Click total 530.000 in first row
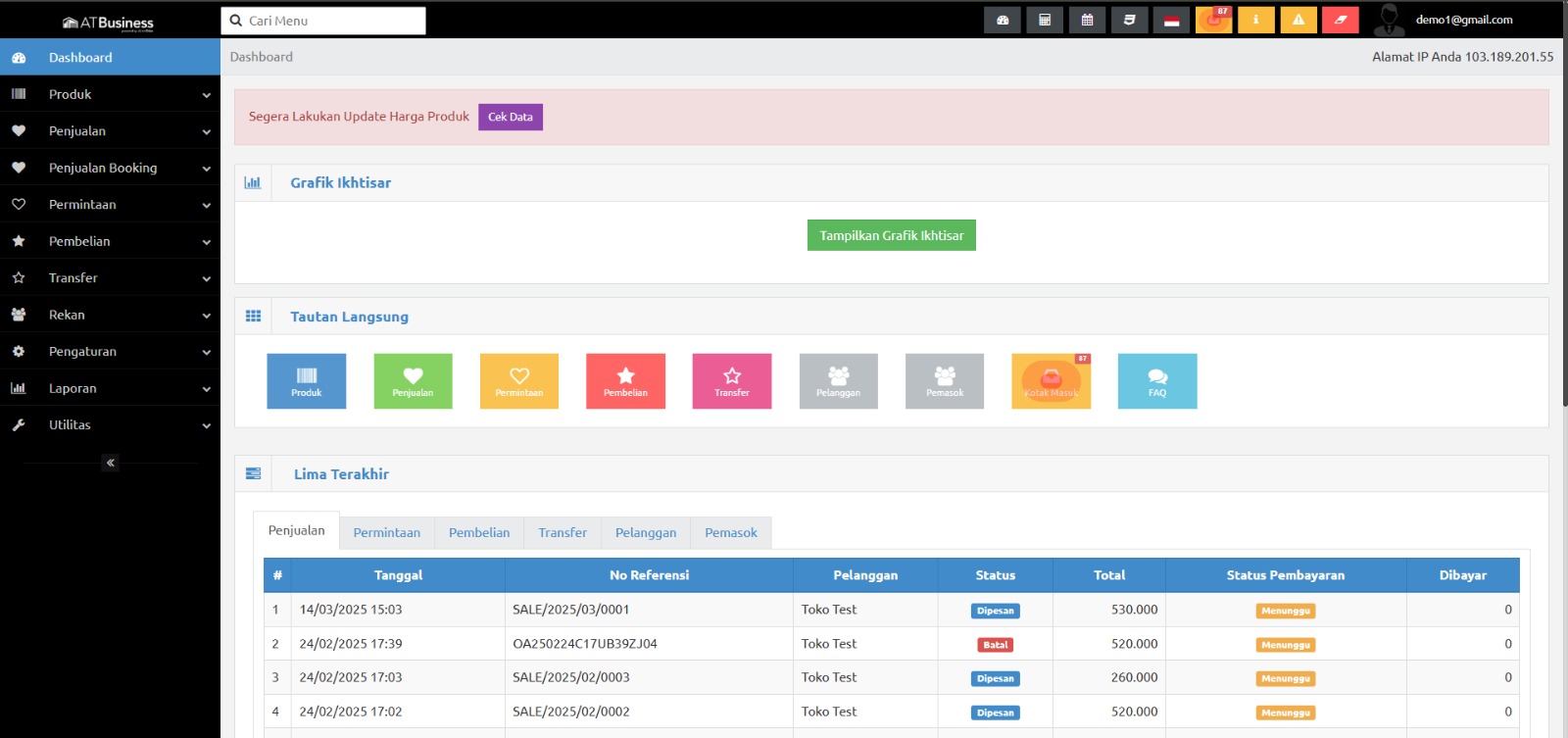This screenshot has width=1568, height=738. 1135,610
